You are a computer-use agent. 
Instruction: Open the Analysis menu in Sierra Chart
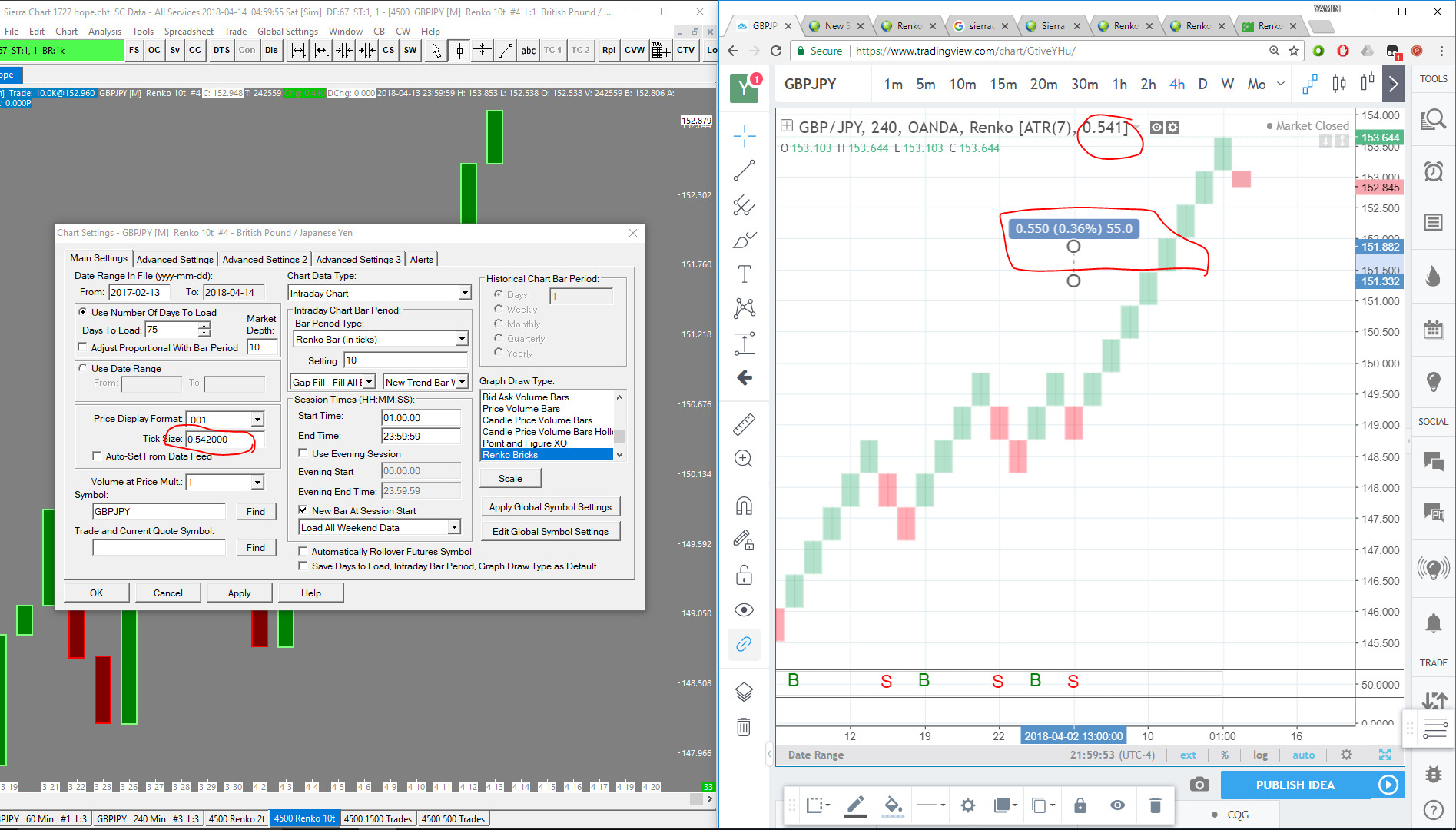pyautogui.click(x=104, y=32)
